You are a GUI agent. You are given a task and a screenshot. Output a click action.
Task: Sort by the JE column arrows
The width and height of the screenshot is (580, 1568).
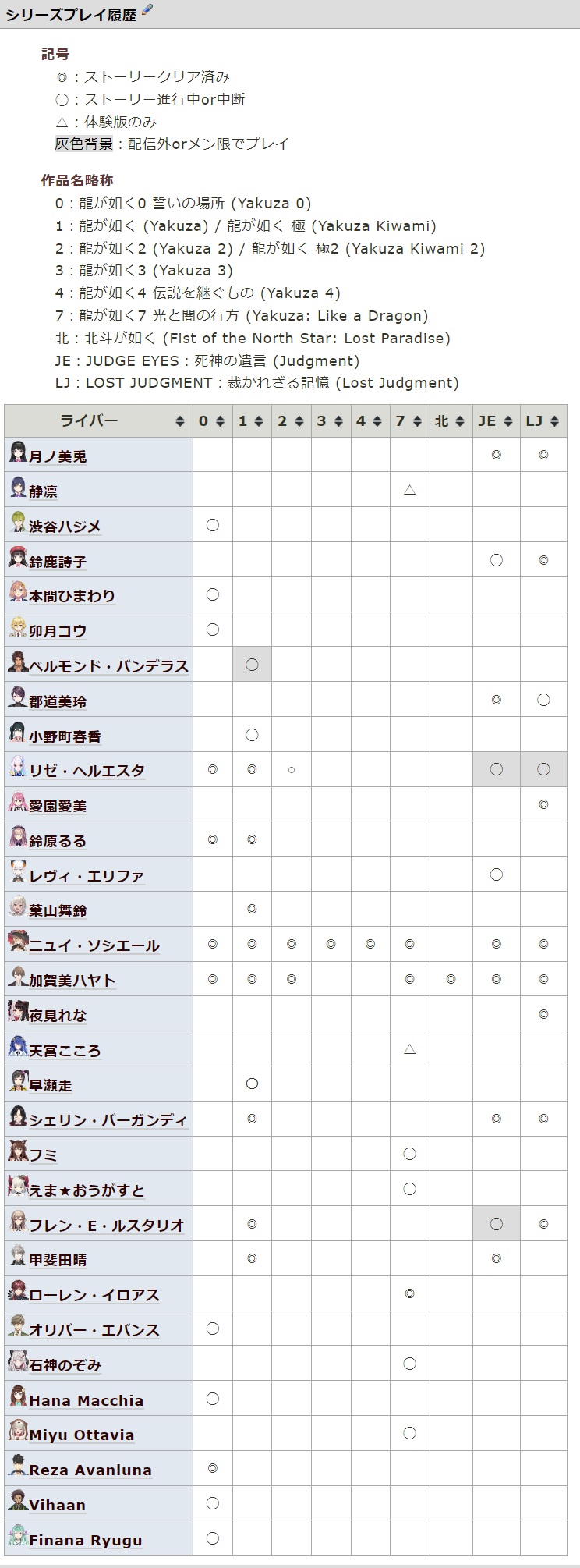pyautogui.click(x=508, y=421)
